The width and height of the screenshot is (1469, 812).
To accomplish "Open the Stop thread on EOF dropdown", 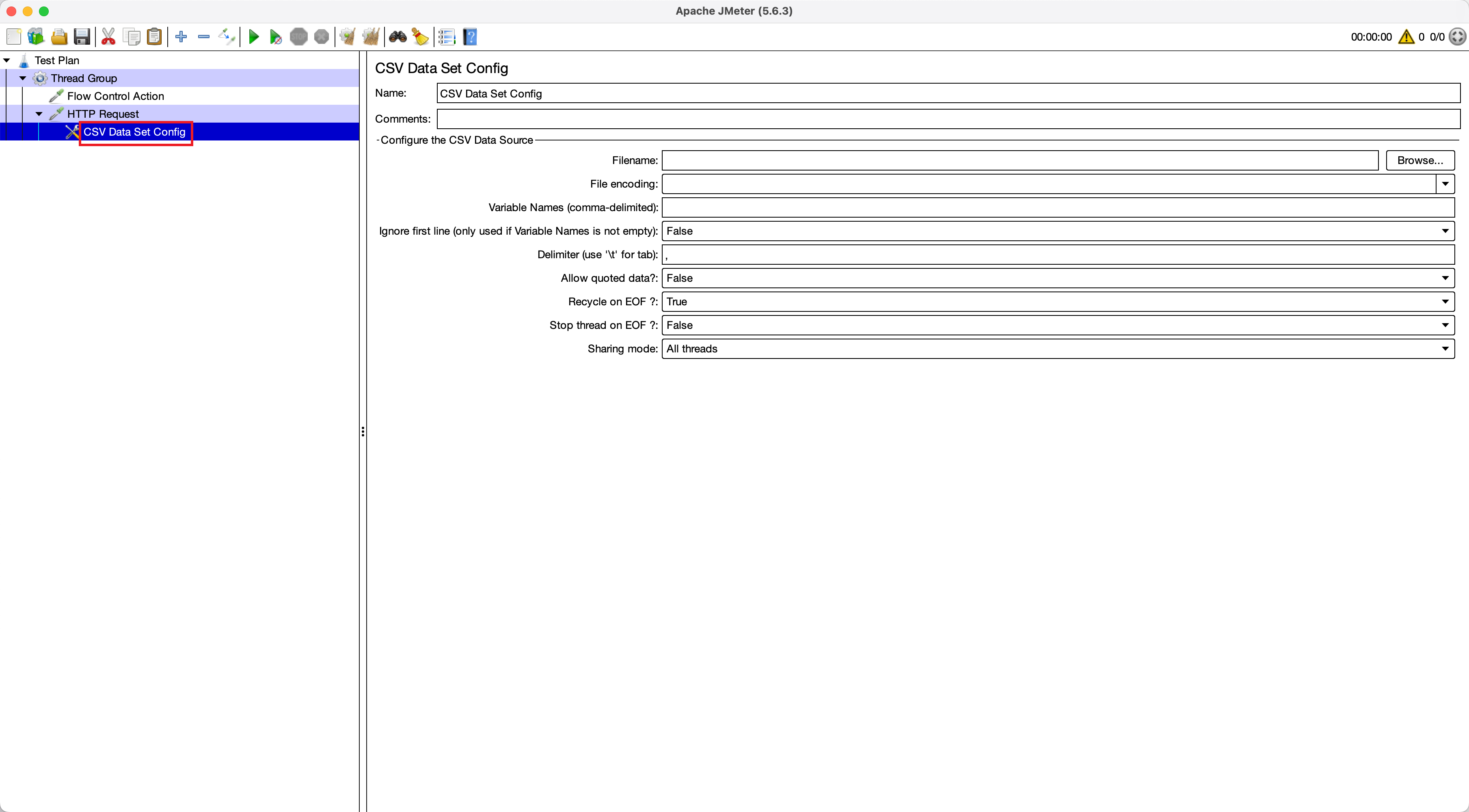I will pyautogui.click(x=1058, y=325).
